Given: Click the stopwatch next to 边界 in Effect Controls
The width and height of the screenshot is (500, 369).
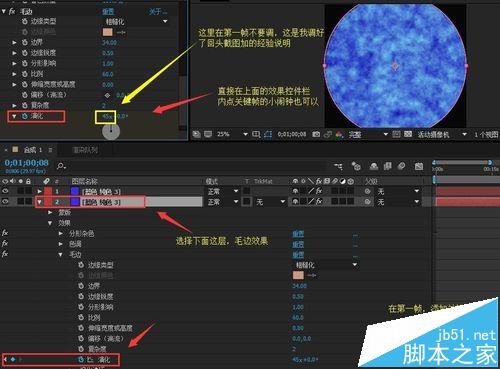Looking at the screenshot, I should point(24,42).
